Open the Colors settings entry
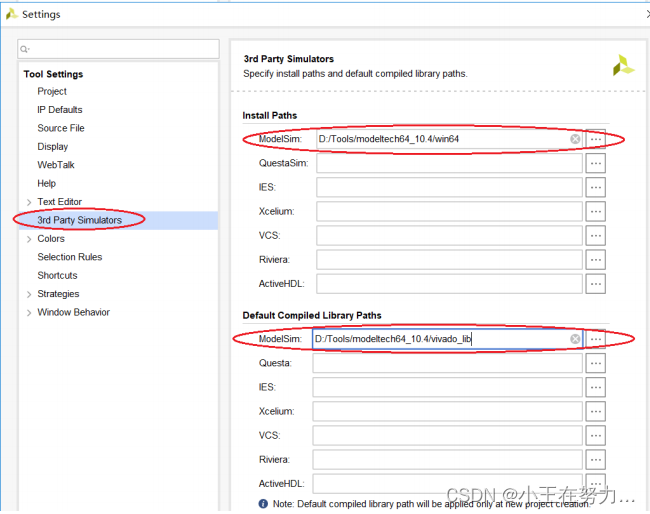Viewport: 650px width, 514px height. click(51, 238)
